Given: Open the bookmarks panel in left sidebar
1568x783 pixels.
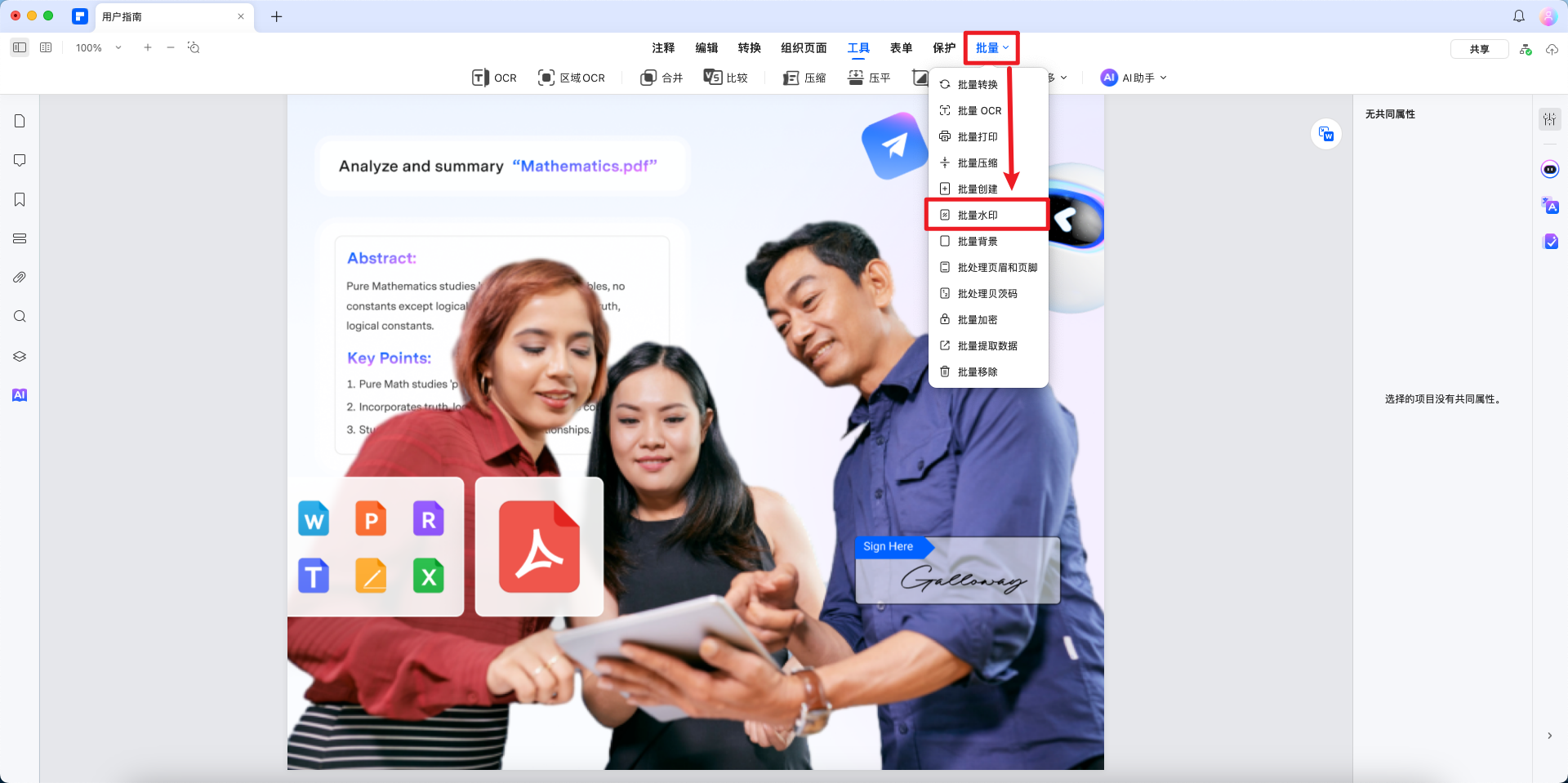Looking at the screenshot, I should (20, 200).
